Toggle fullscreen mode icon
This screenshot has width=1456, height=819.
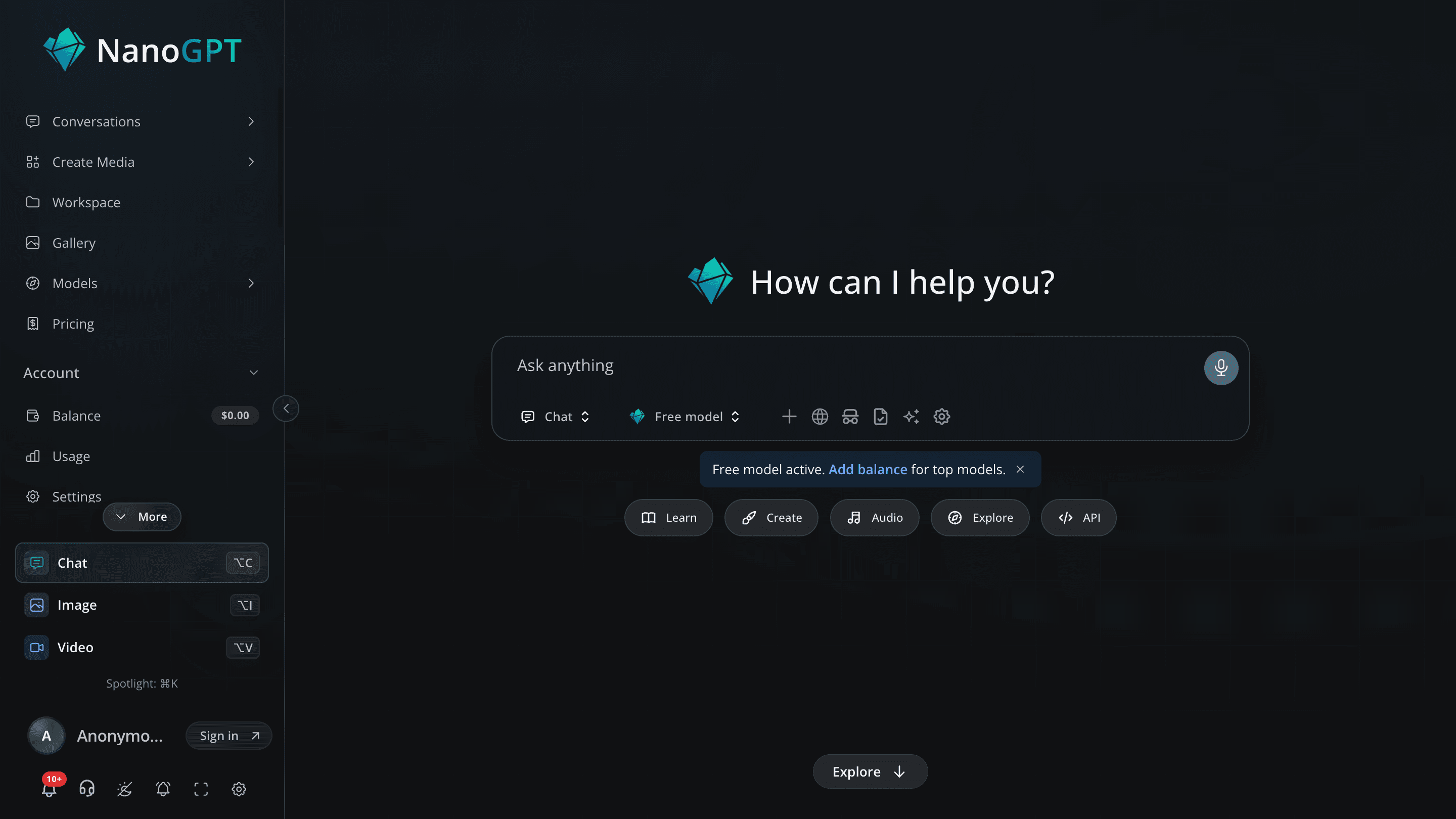click(201, 789)
